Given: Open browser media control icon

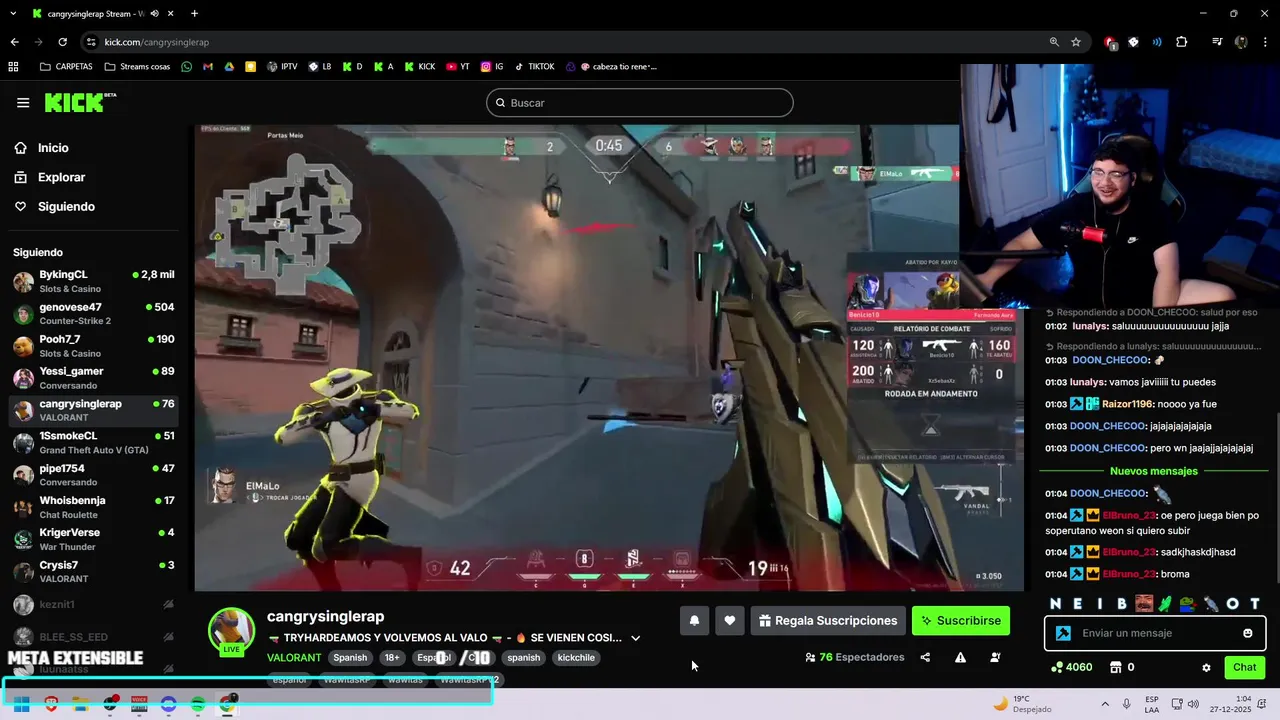Looking at the screenshot, I should pyautogui.click(x=1217, y=42).
